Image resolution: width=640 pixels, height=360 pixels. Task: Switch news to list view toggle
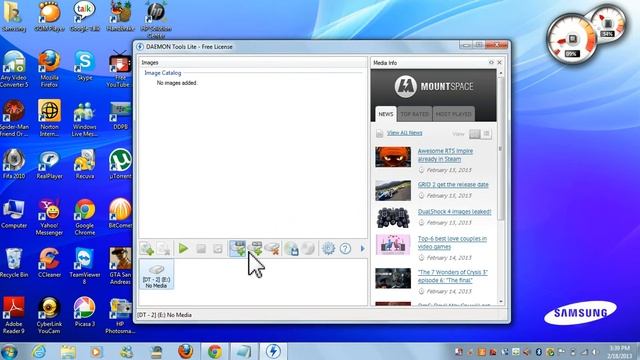486,134
